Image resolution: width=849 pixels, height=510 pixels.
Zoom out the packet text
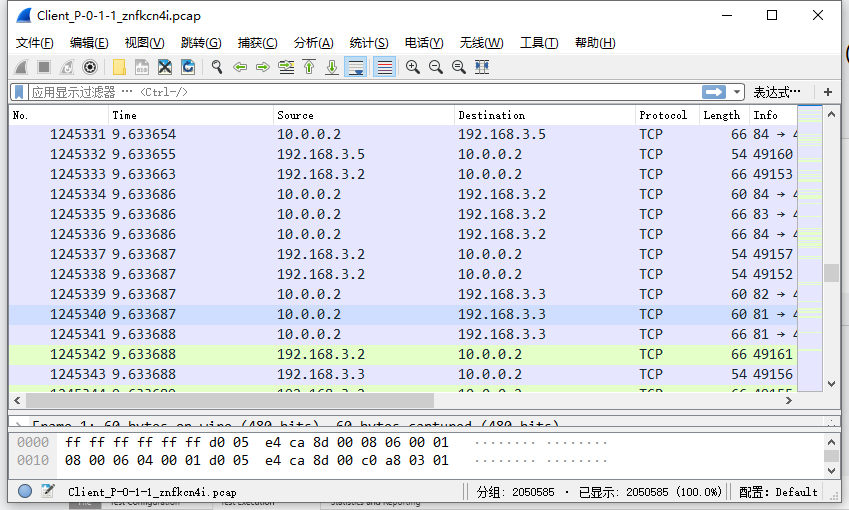[436, 67]
